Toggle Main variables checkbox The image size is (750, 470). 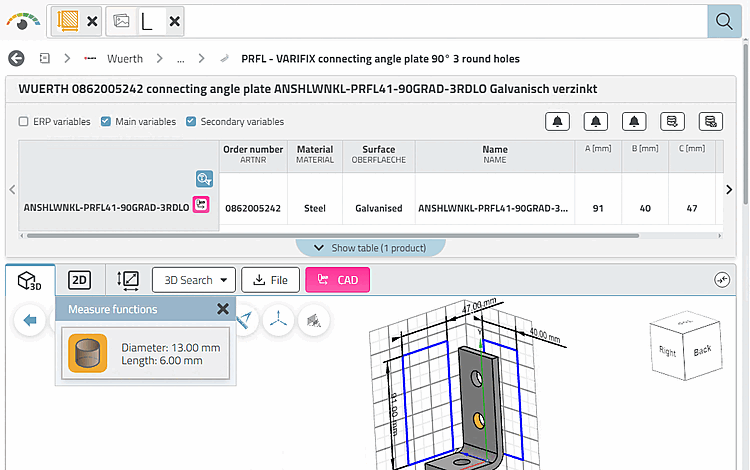(x=106, y=121)
